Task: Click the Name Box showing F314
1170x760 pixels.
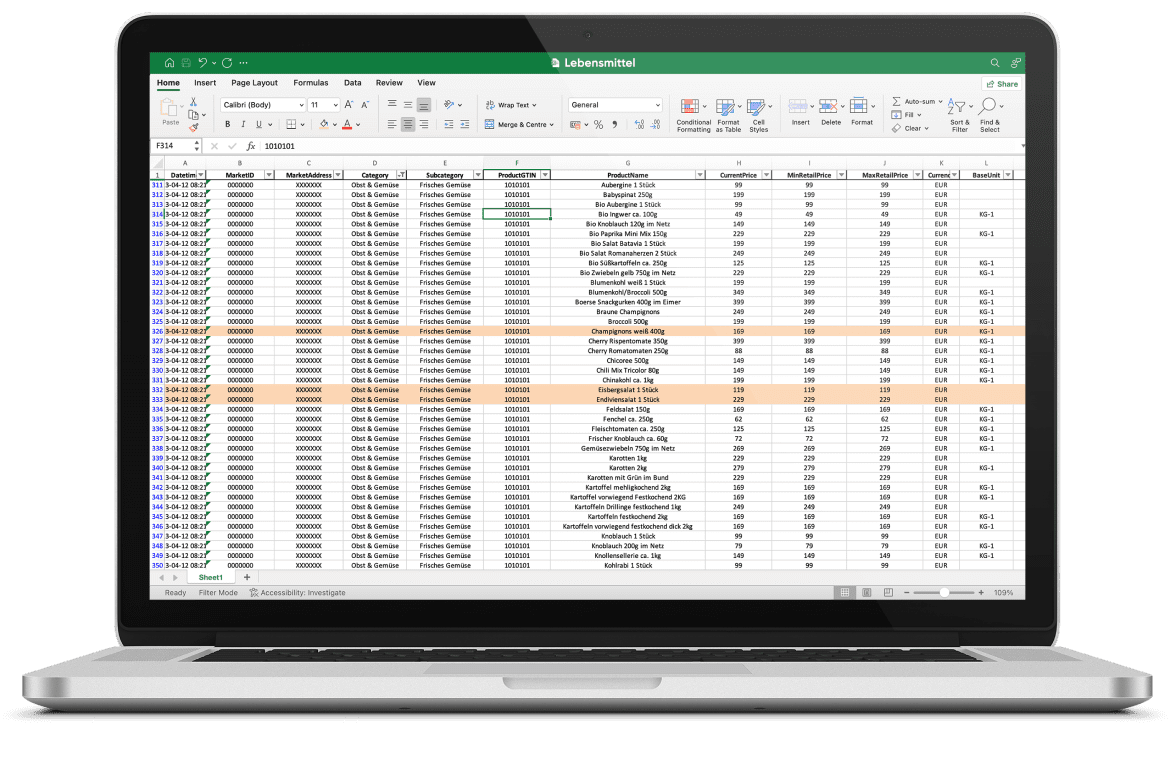Action: [x=175, y=146]
